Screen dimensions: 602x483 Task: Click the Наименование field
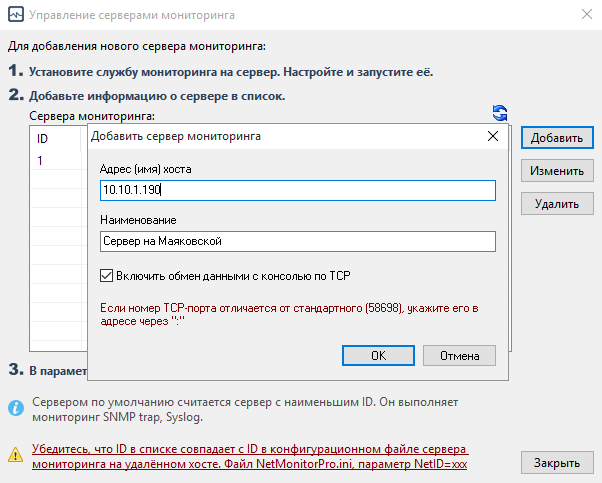pos(297,241)
